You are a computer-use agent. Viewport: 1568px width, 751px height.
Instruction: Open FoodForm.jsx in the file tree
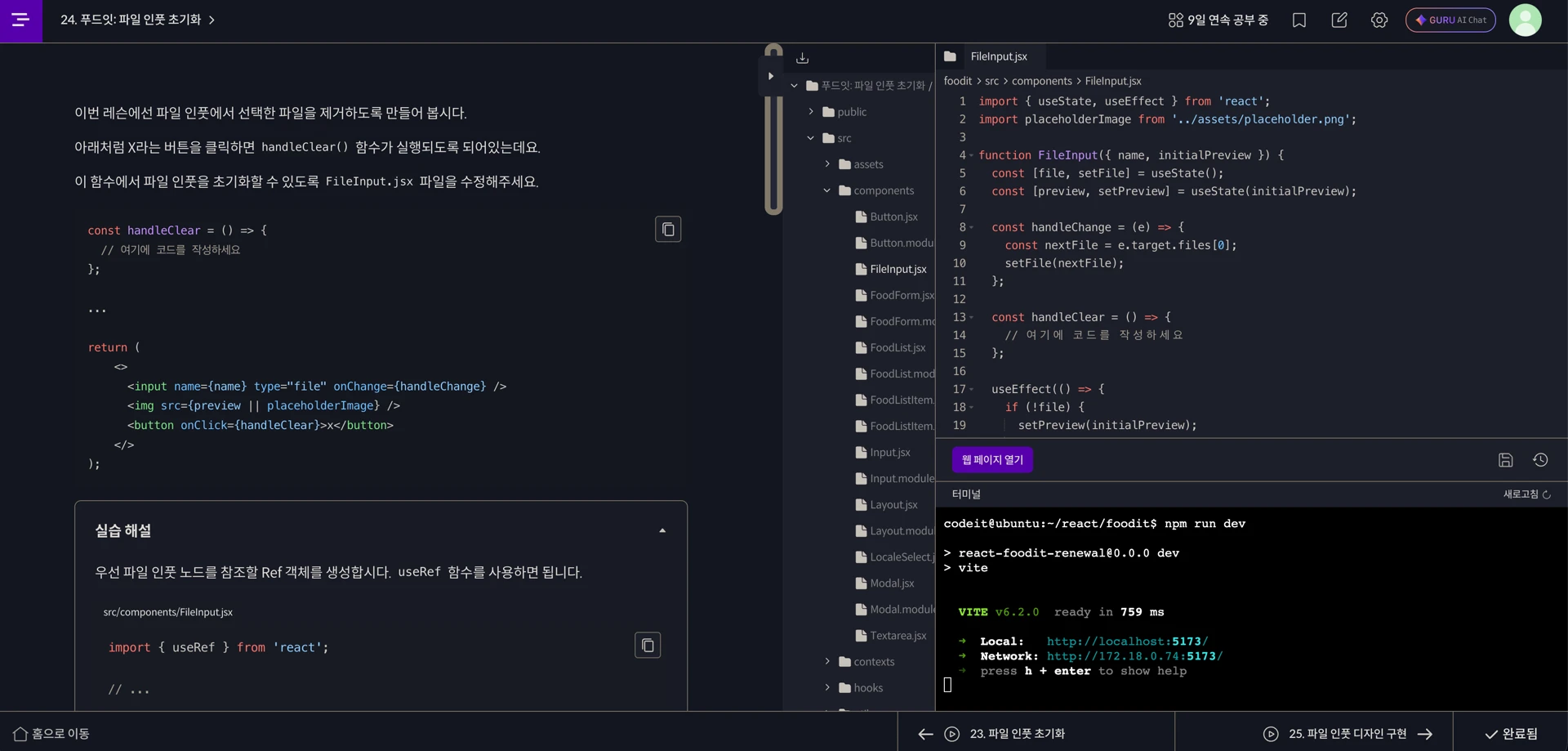[894, 295]
